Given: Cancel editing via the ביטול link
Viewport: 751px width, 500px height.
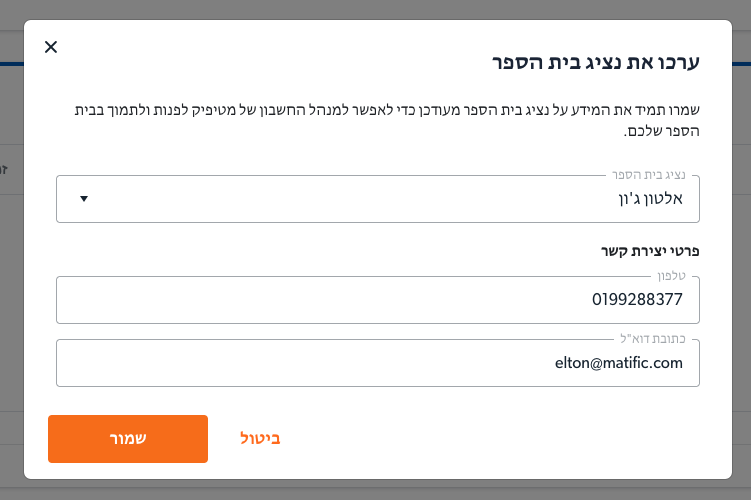Looking at the screenshot, I should 260,439.
